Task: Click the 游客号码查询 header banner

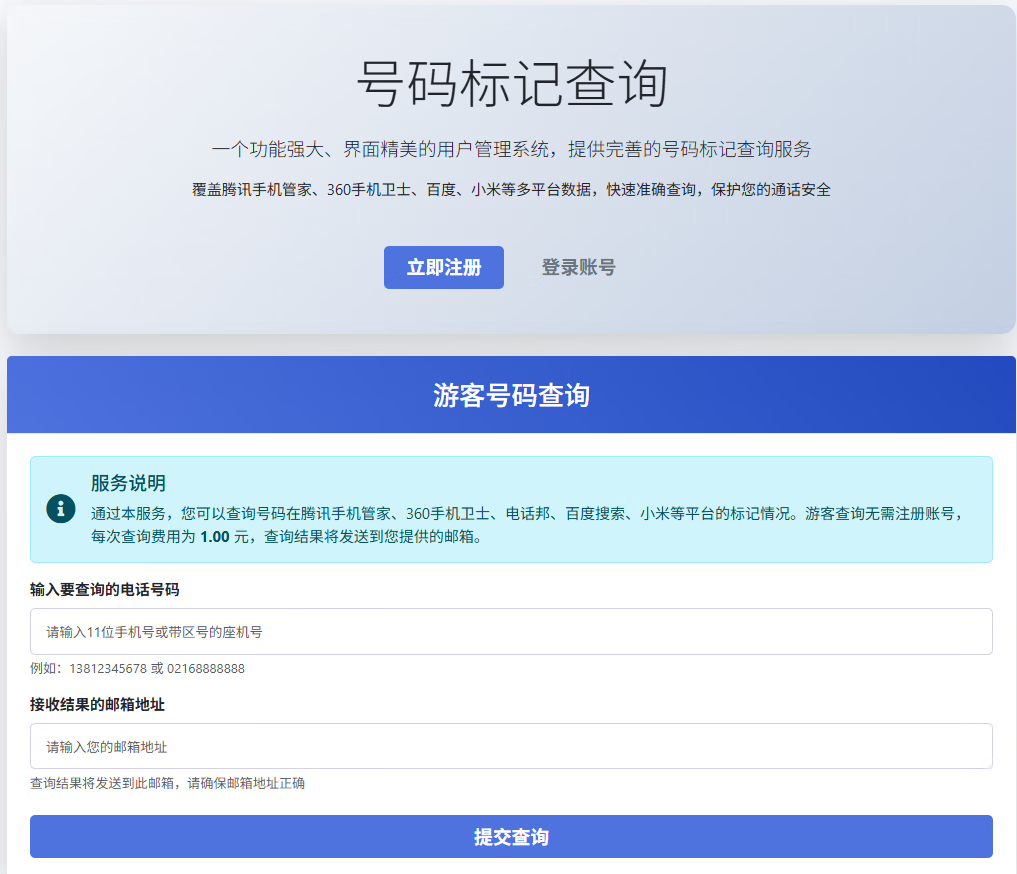Action: tap(511, 395)
